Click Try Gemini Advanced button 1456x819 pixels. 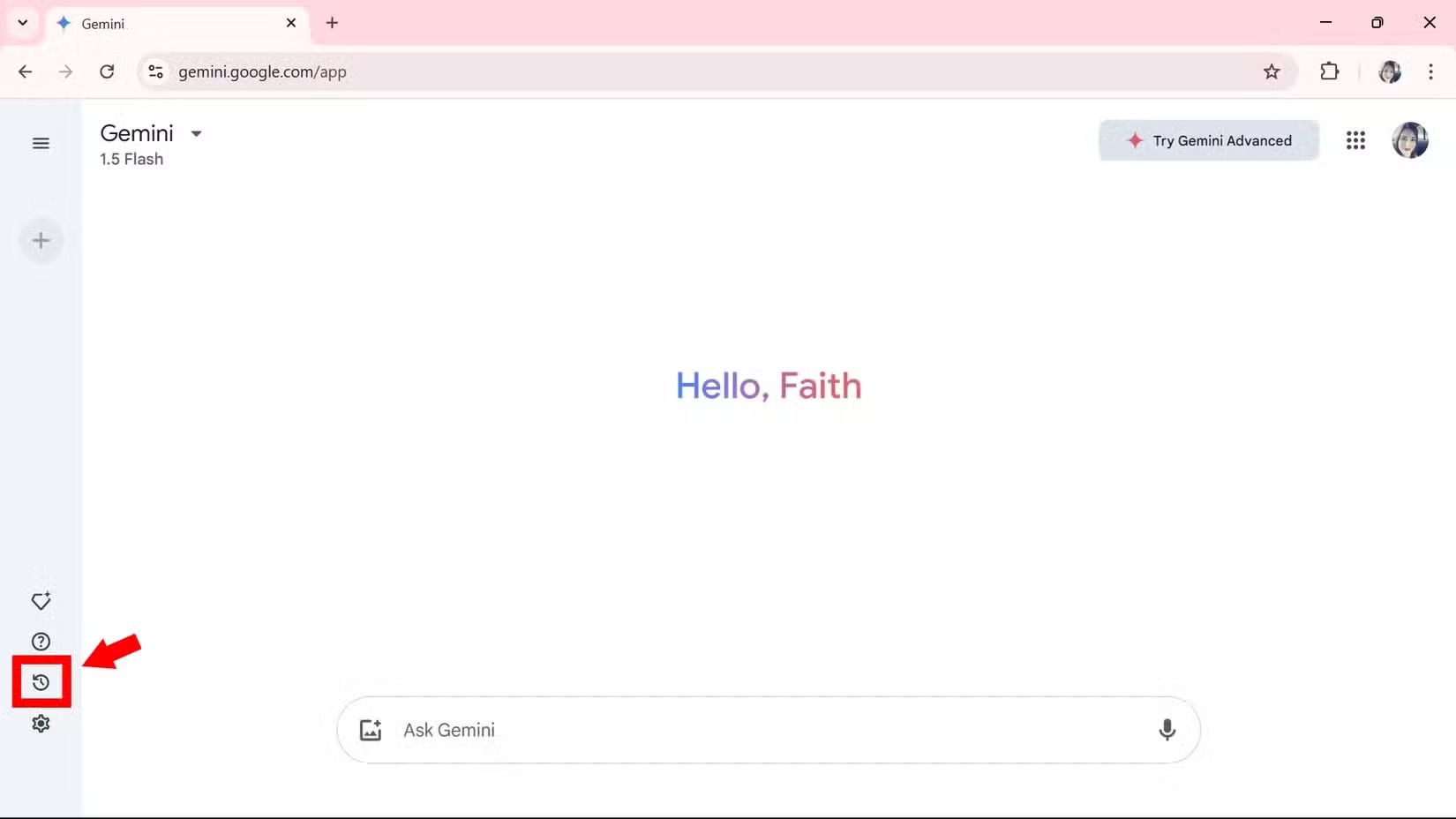1208,140
